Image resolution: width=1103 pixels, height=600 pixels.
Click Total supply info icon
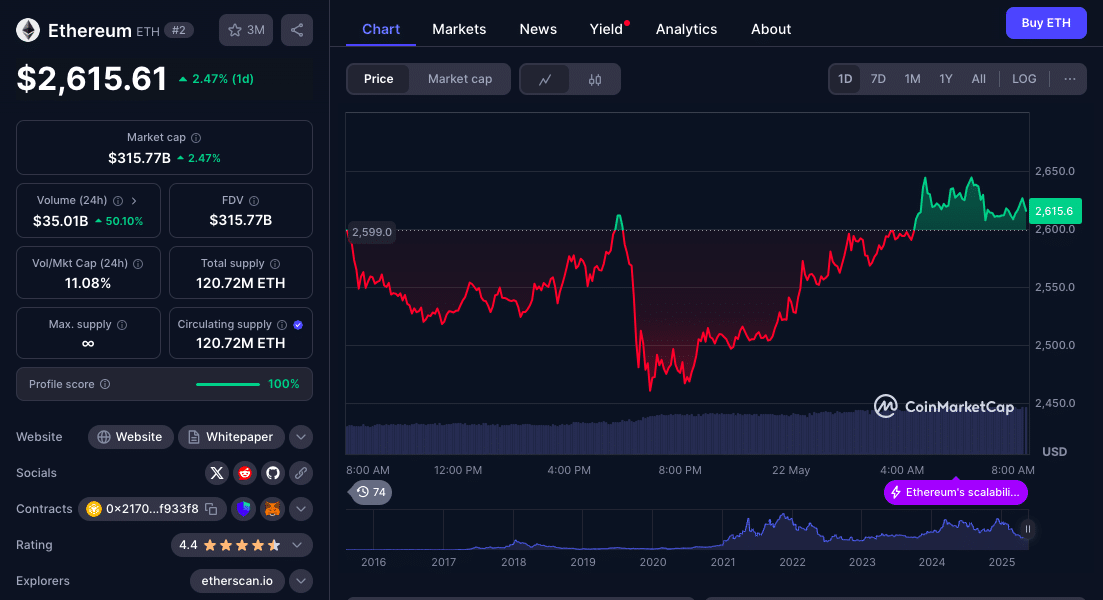[x=275, y=264]
